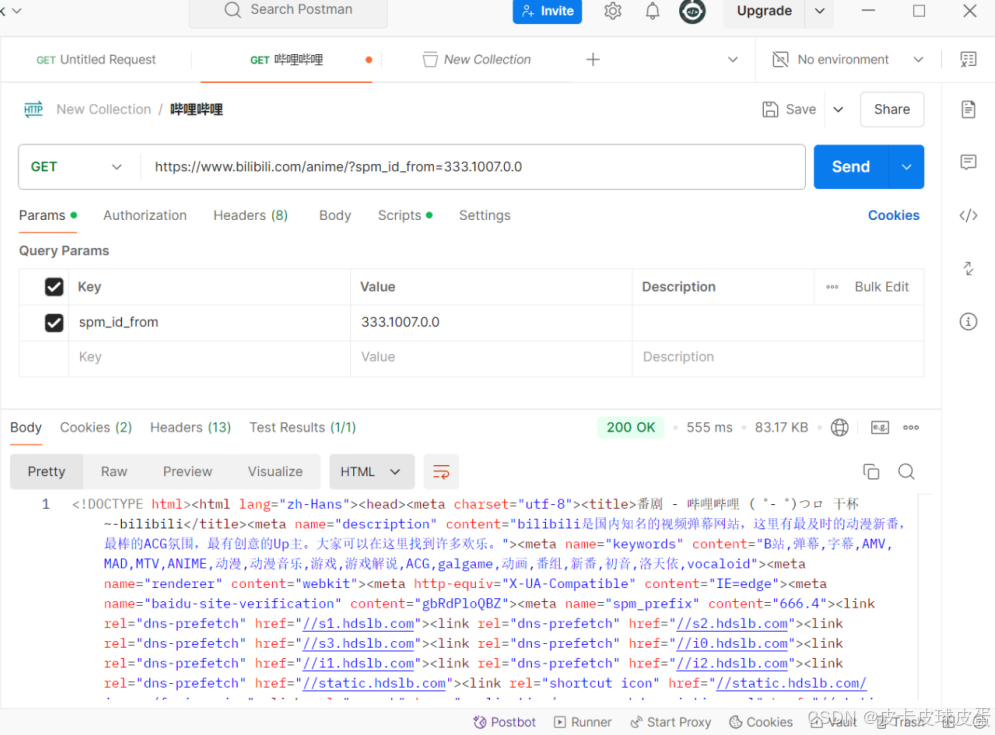995x735 pixels.
Task: Click the Send button
Action: 849,166
